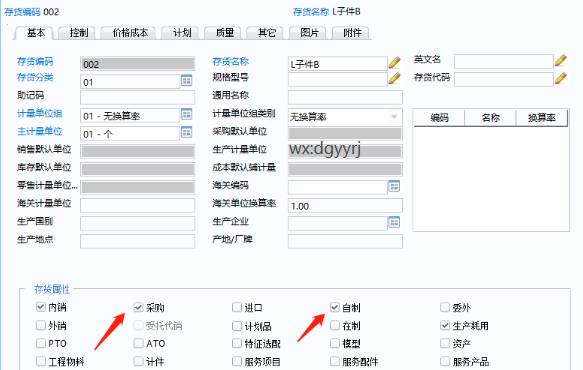Switch to the 控制 tab
Viewport: 583px width, 370px height.
[78, 33]
